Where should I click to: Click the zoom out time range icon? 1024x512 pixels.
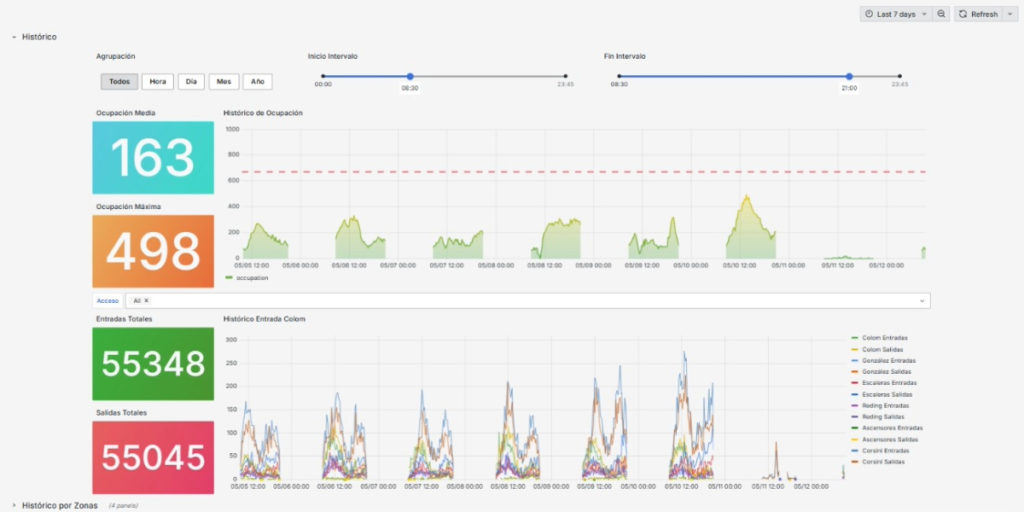click(941, 14)
